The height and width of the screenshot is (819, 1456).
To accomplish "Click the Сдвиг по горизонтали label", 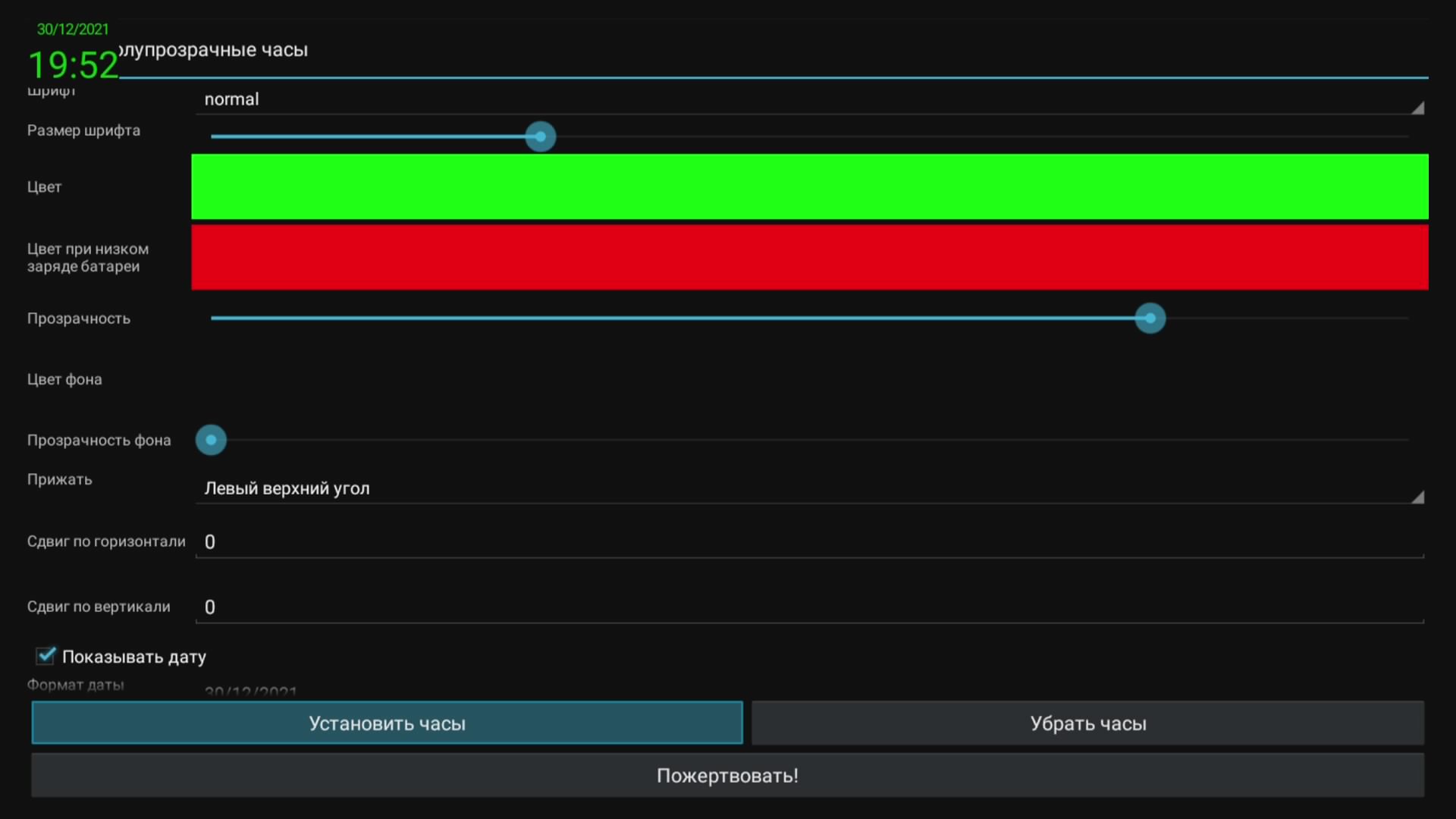I will click(106, 541).
